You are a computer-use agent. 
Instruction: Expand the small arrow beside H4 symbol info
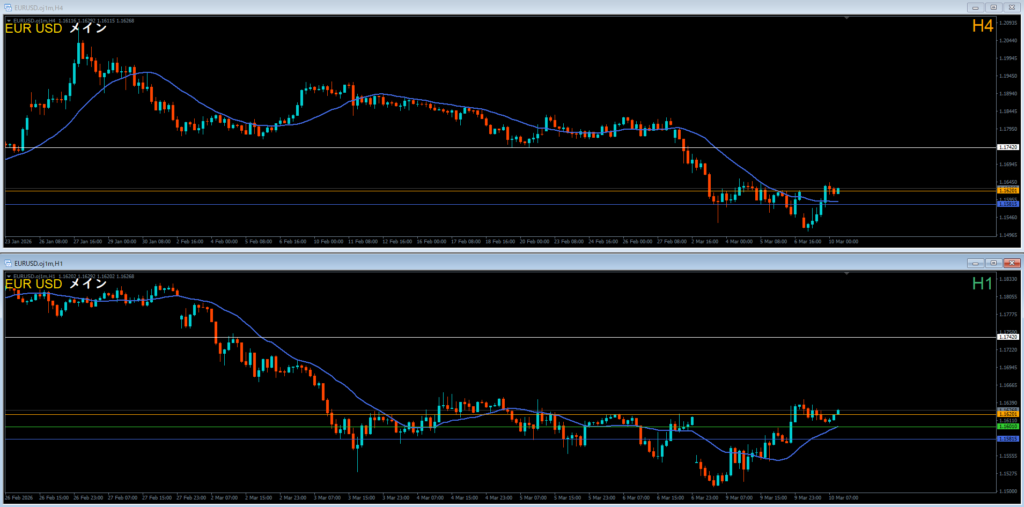7,18
